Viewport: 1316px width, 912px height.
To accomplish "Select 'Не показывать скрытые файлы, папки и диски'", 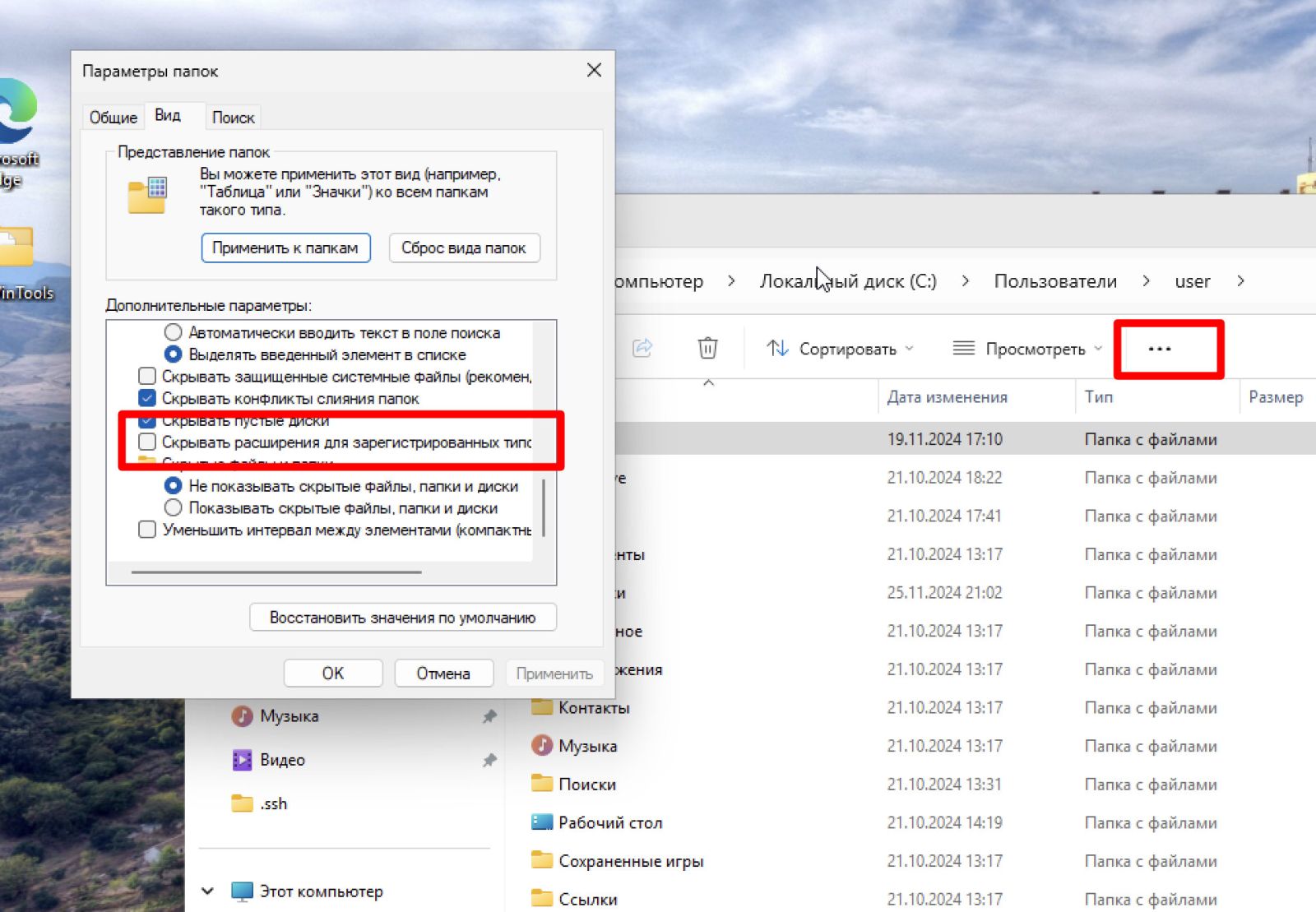I will click(x=173, y=486).
